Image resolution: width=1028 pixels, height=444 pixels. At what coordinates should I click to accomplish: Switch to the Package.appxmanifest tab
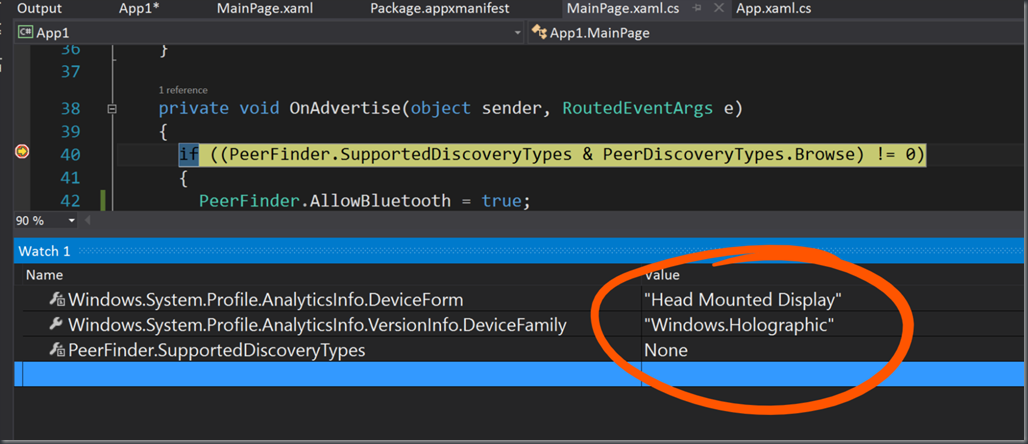tap(439, 9)
